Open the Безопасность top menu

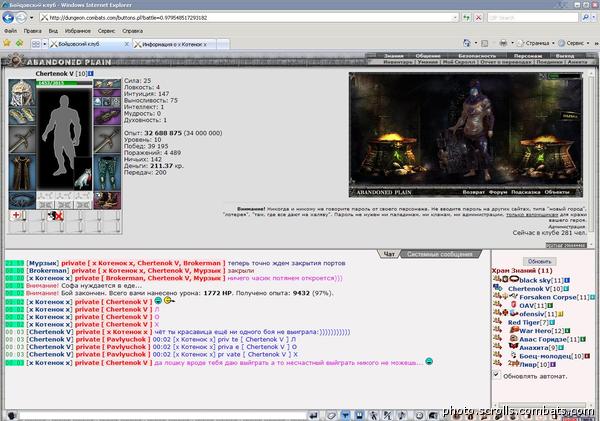[477, 56]
